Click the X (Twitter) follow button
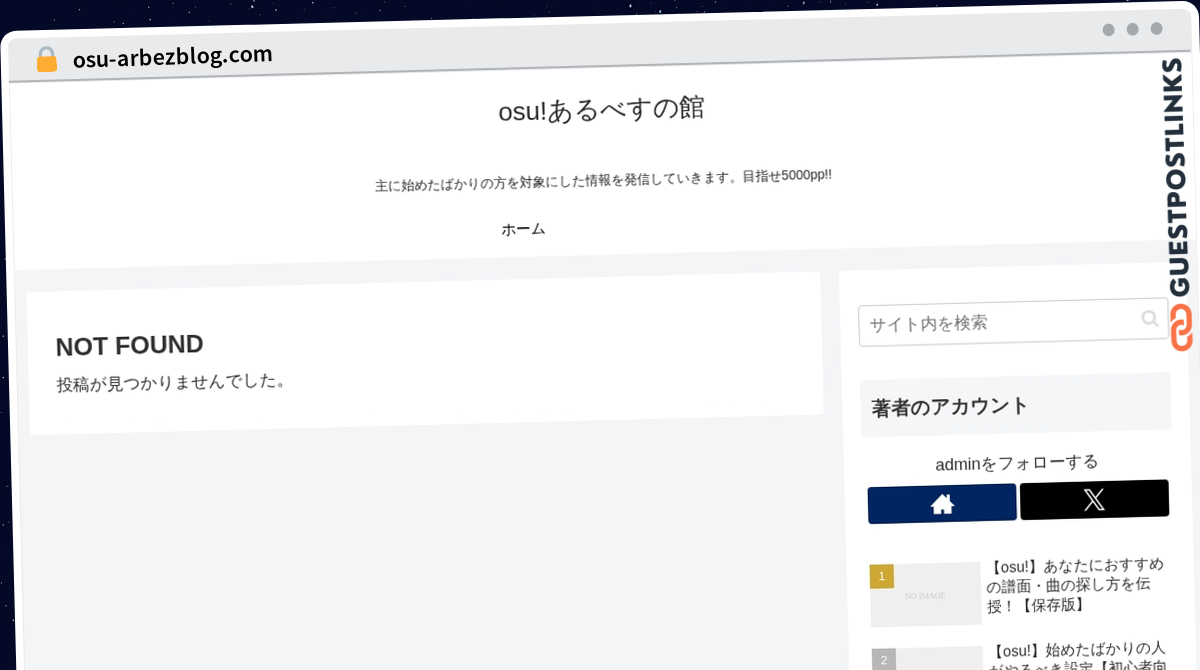Image resolution: width=1200 pixels, height=670 pixels. coord(1094,499)
